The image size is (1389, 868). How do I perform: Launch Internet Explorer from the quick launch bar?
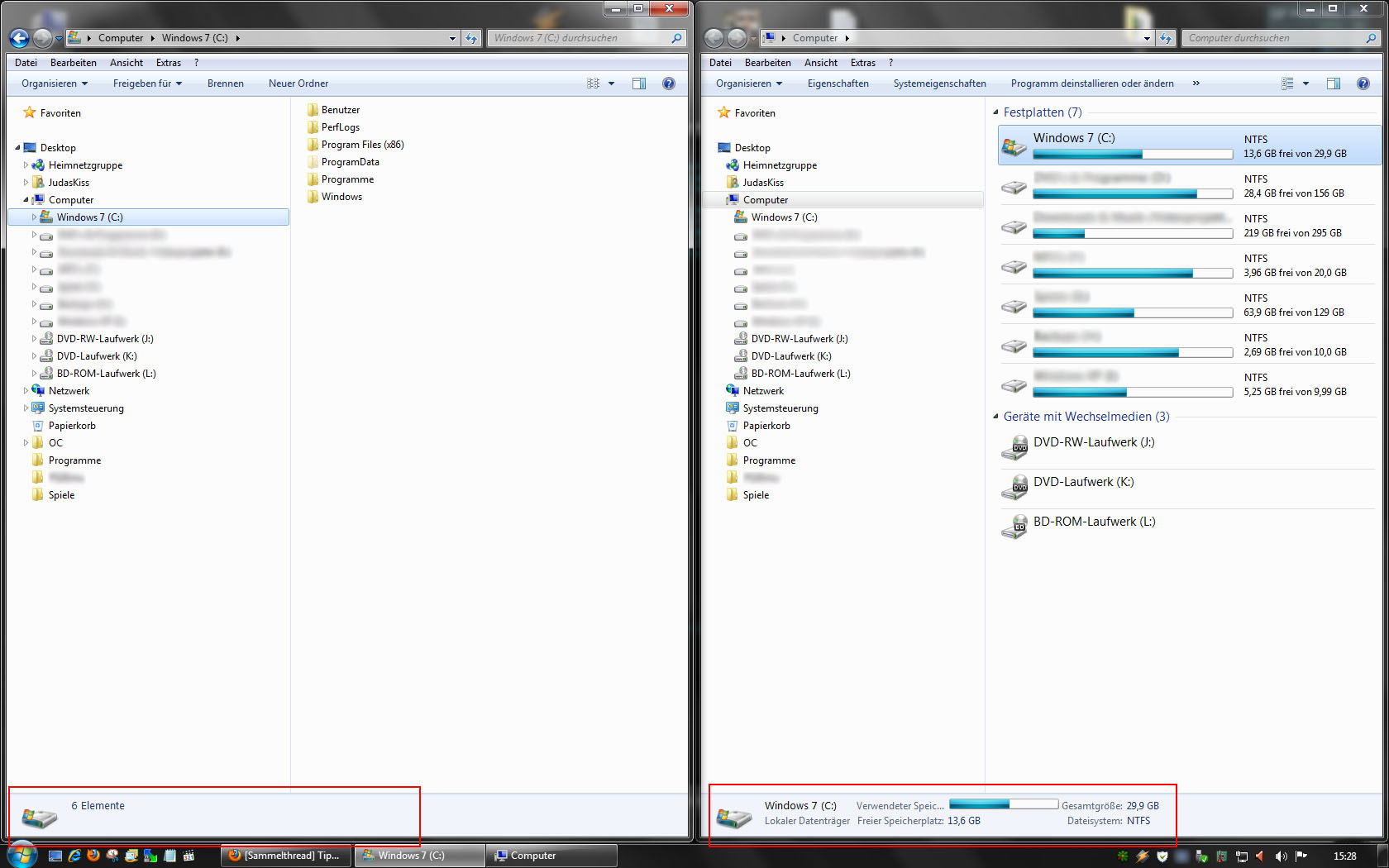(74, 856)
